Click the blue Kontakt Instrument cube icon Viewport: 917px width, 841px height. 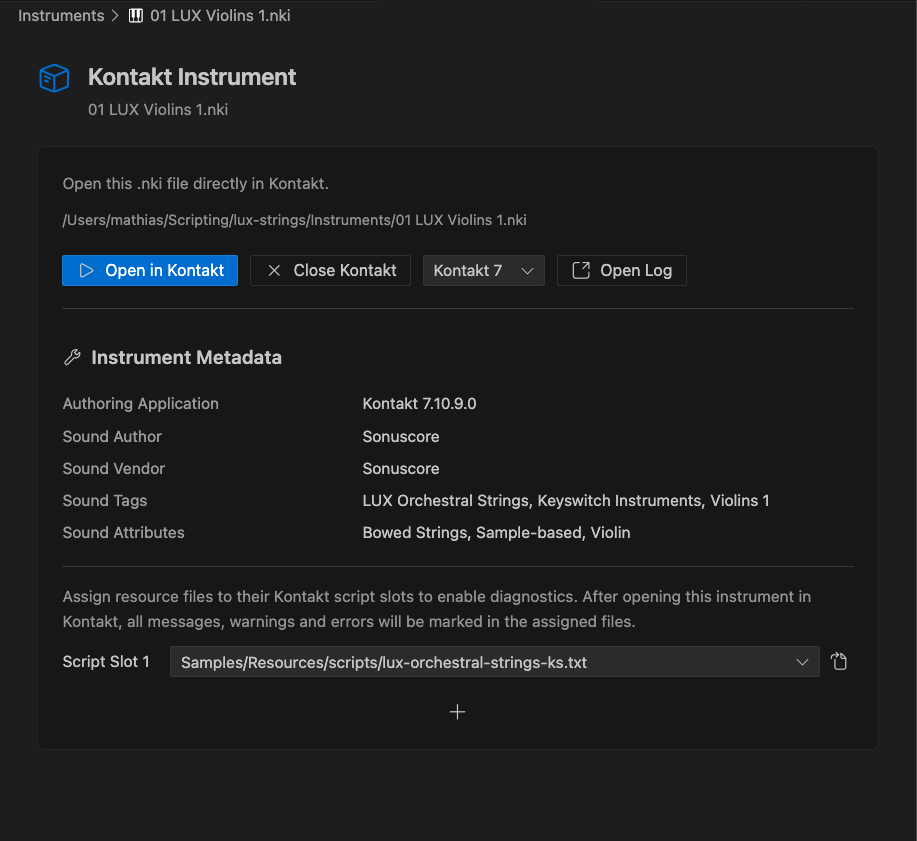click(54, 78)
